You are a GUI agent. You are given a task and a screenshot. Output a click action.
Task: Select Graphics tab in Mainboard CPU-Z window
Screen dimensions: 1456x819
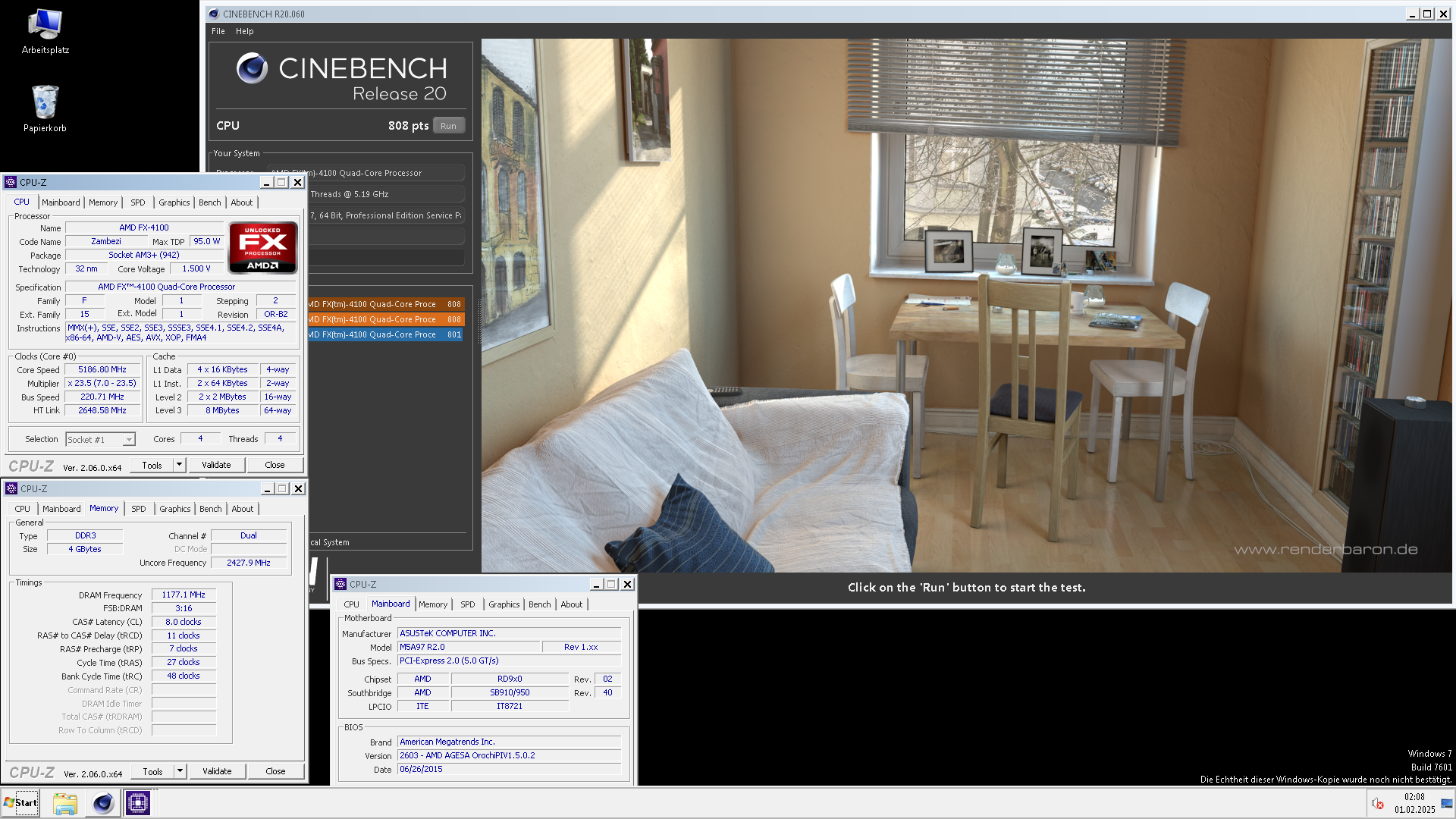point(504,604)
